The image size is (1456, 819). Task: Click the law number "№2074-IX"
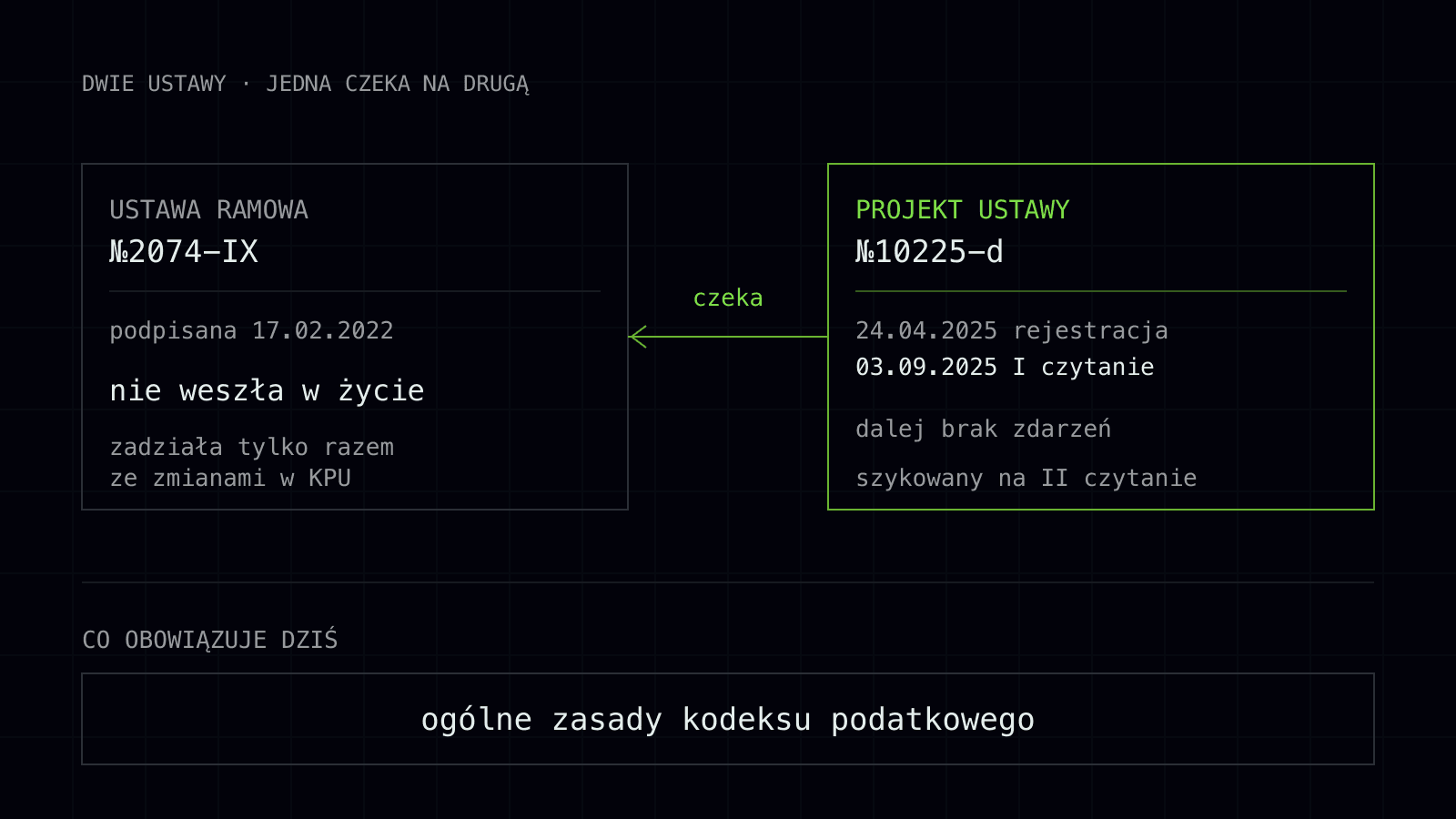click(x=184, y=252)
